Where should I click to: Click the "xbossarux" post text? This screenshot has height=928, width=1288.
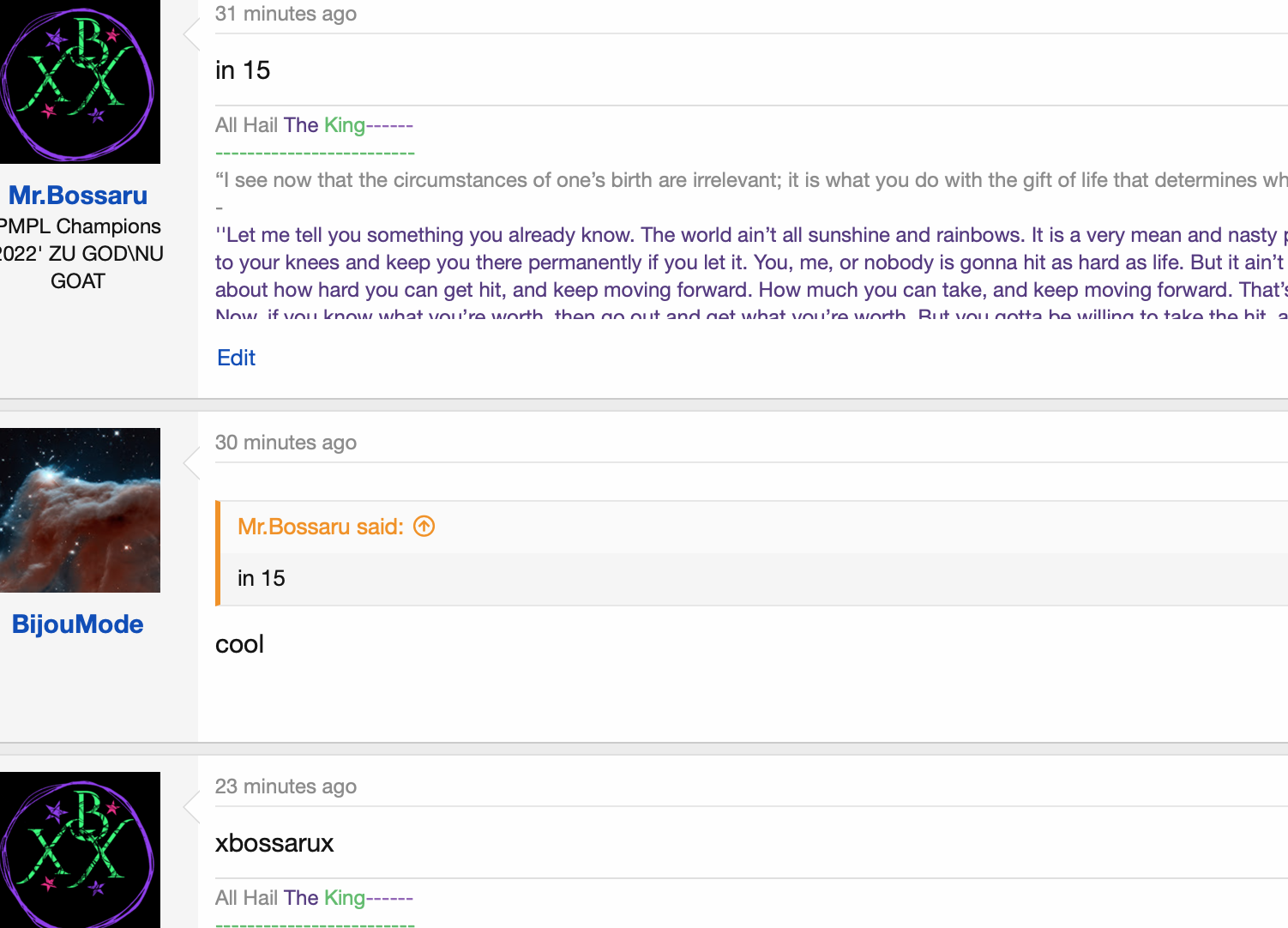274,843
